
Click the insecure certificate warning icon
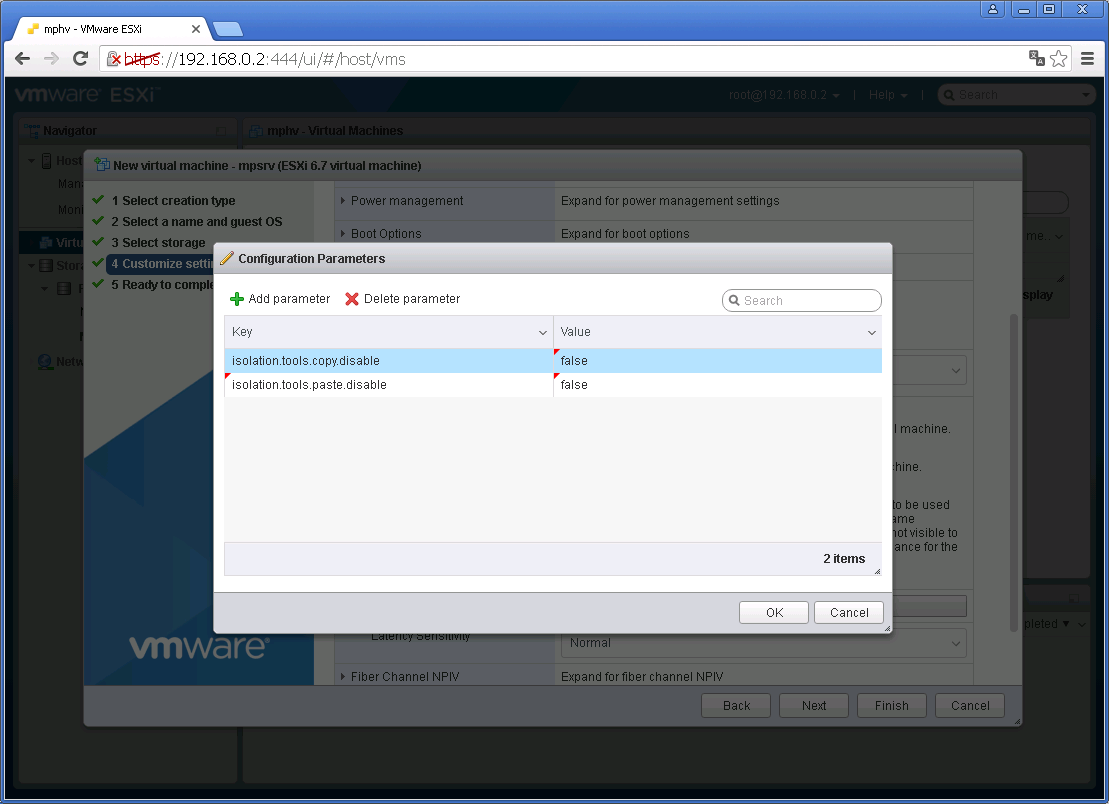(114, 59)
